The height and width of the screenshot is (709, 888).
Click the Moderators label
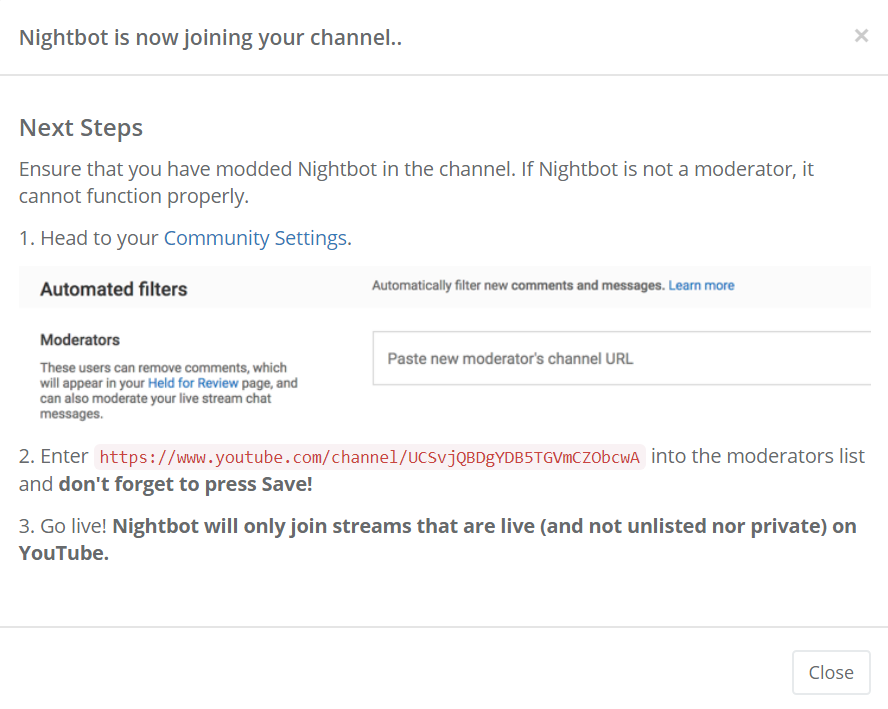click(x=80, y=340)
